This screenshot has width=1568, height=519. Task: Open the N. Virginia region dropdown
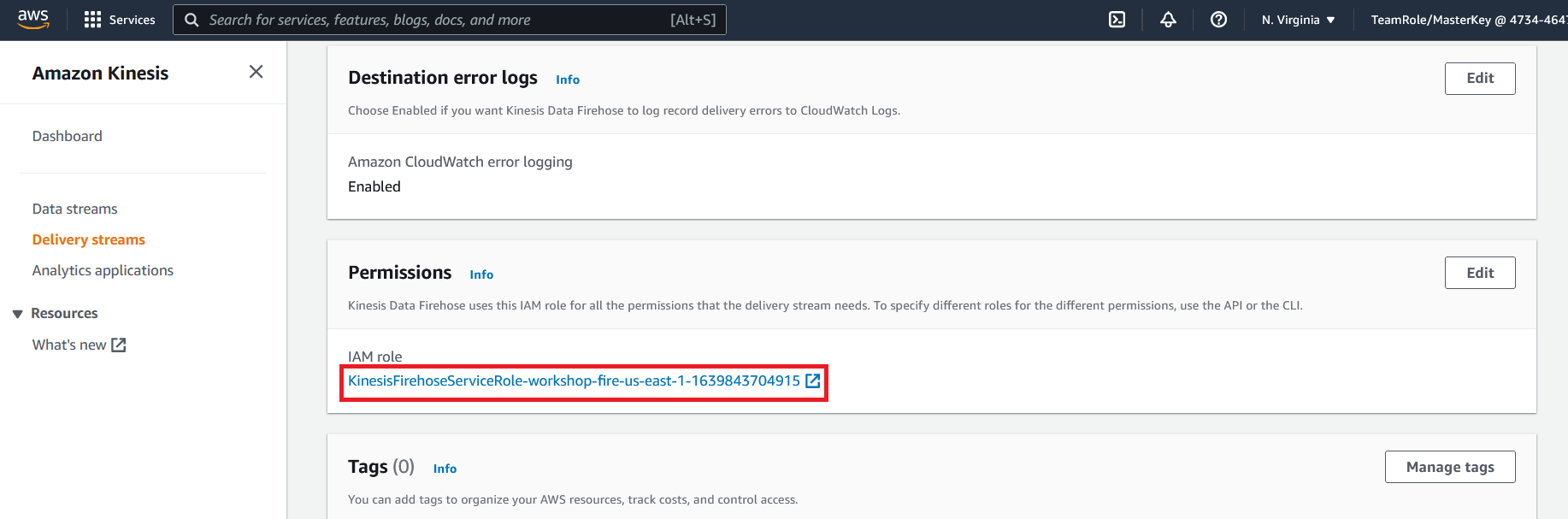pyautogui.click(x=1298, y=20)
